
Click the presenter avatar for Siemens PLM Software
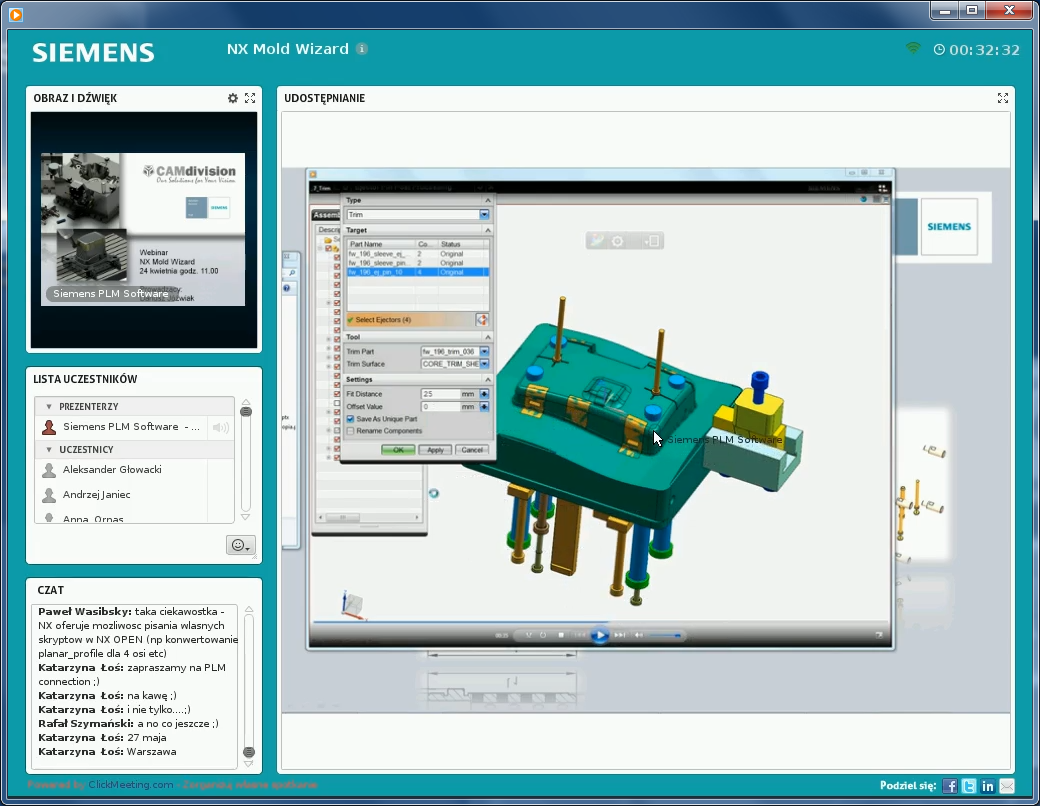tap(48, 427)
